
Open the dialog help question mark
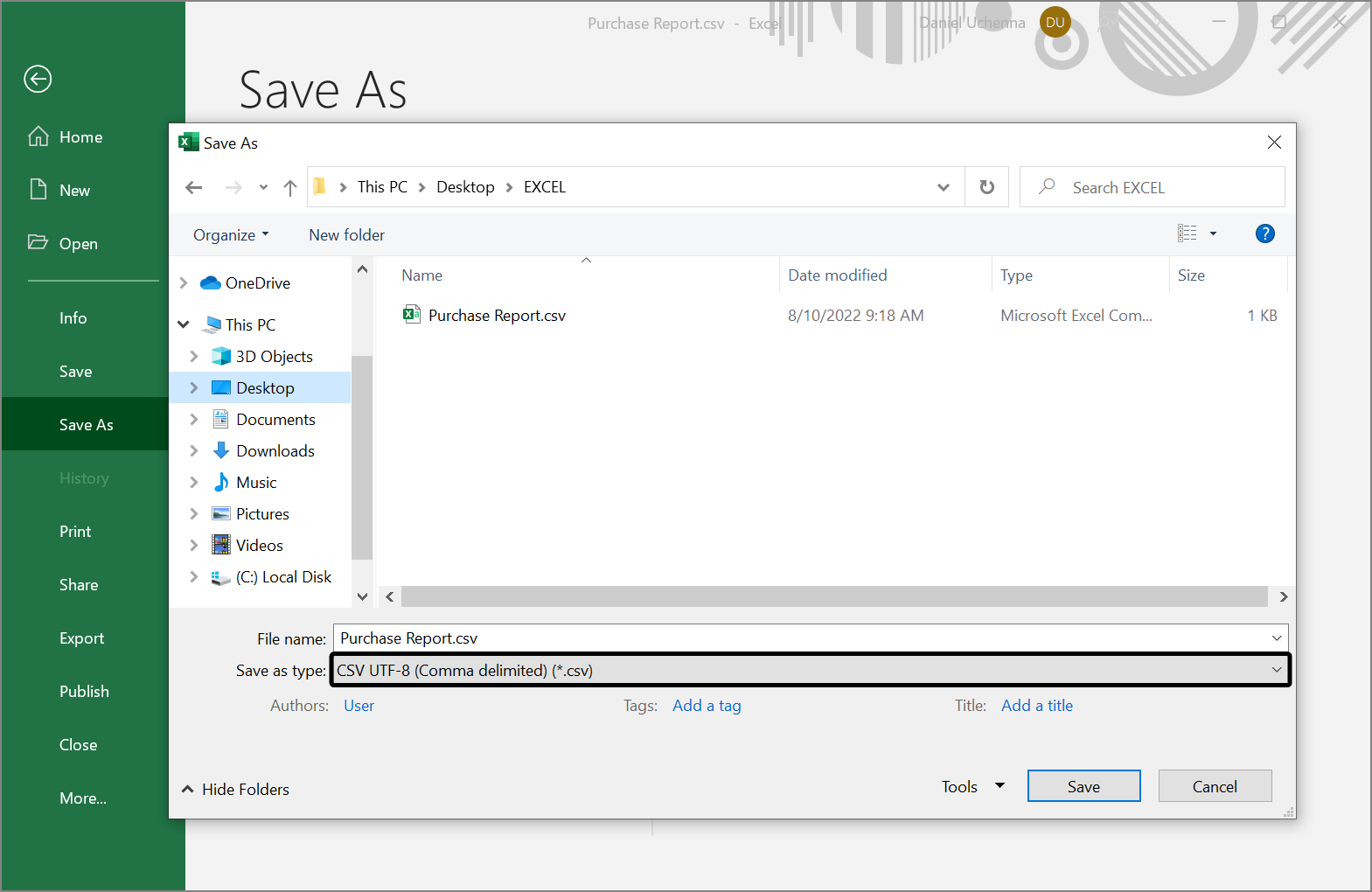click(1264, 233)
